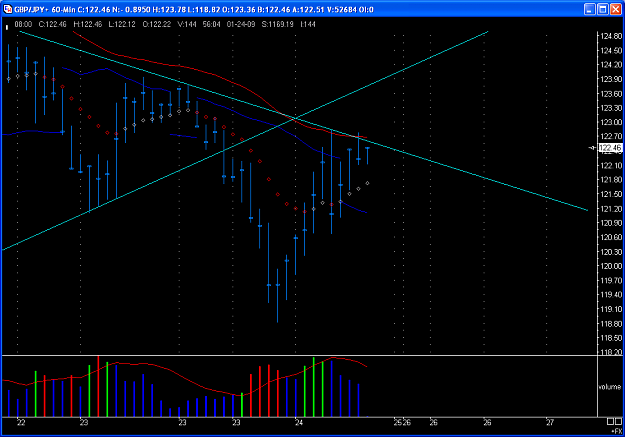Screen dimensions: 625x437
Task: Click the 22 date label on time axis
Action: (x=21, y=423)
